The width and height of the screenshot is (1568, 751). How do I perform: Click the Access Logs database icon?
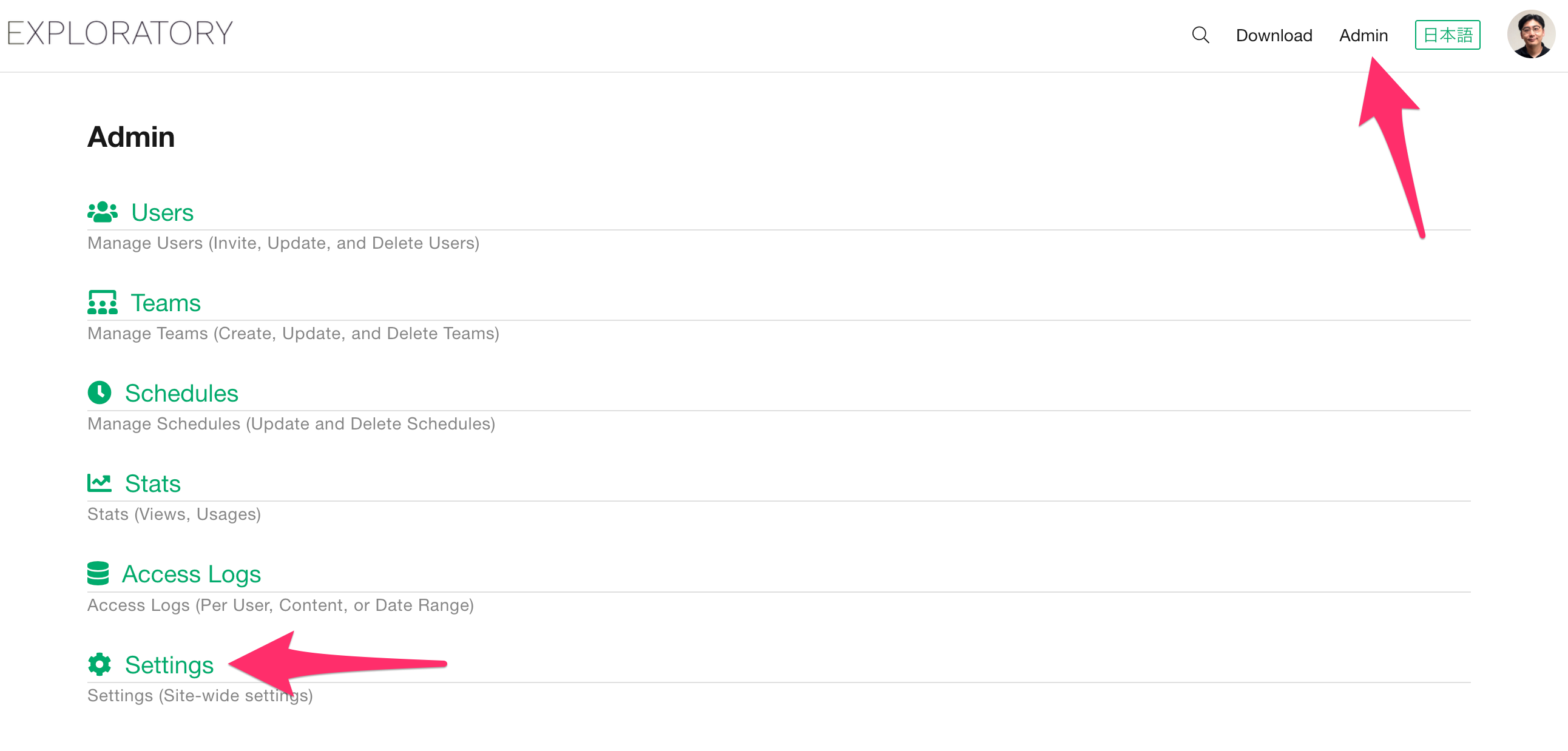98,573
